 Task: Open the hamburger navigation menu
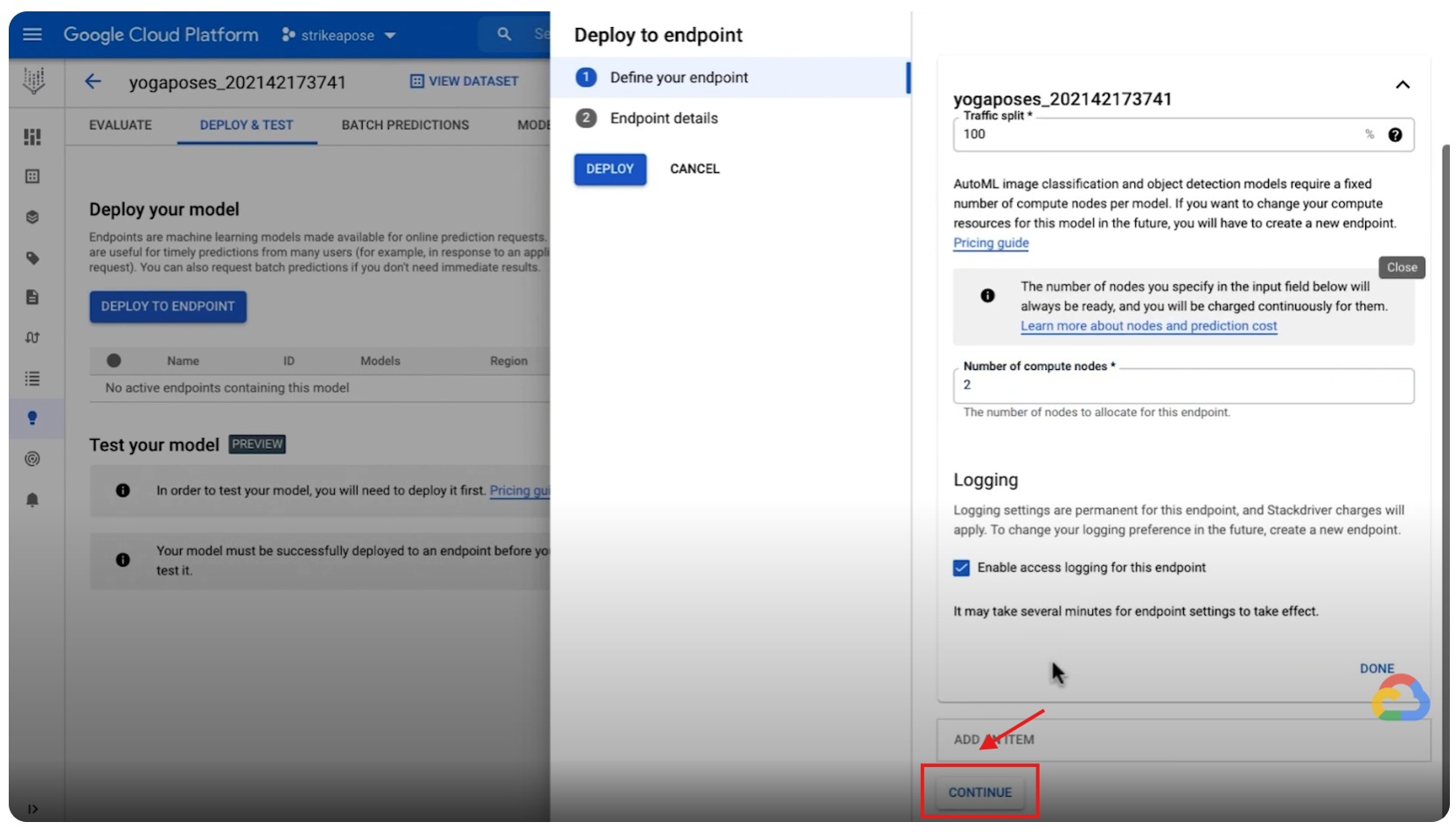pyautogui.click(x=32, y=35)
